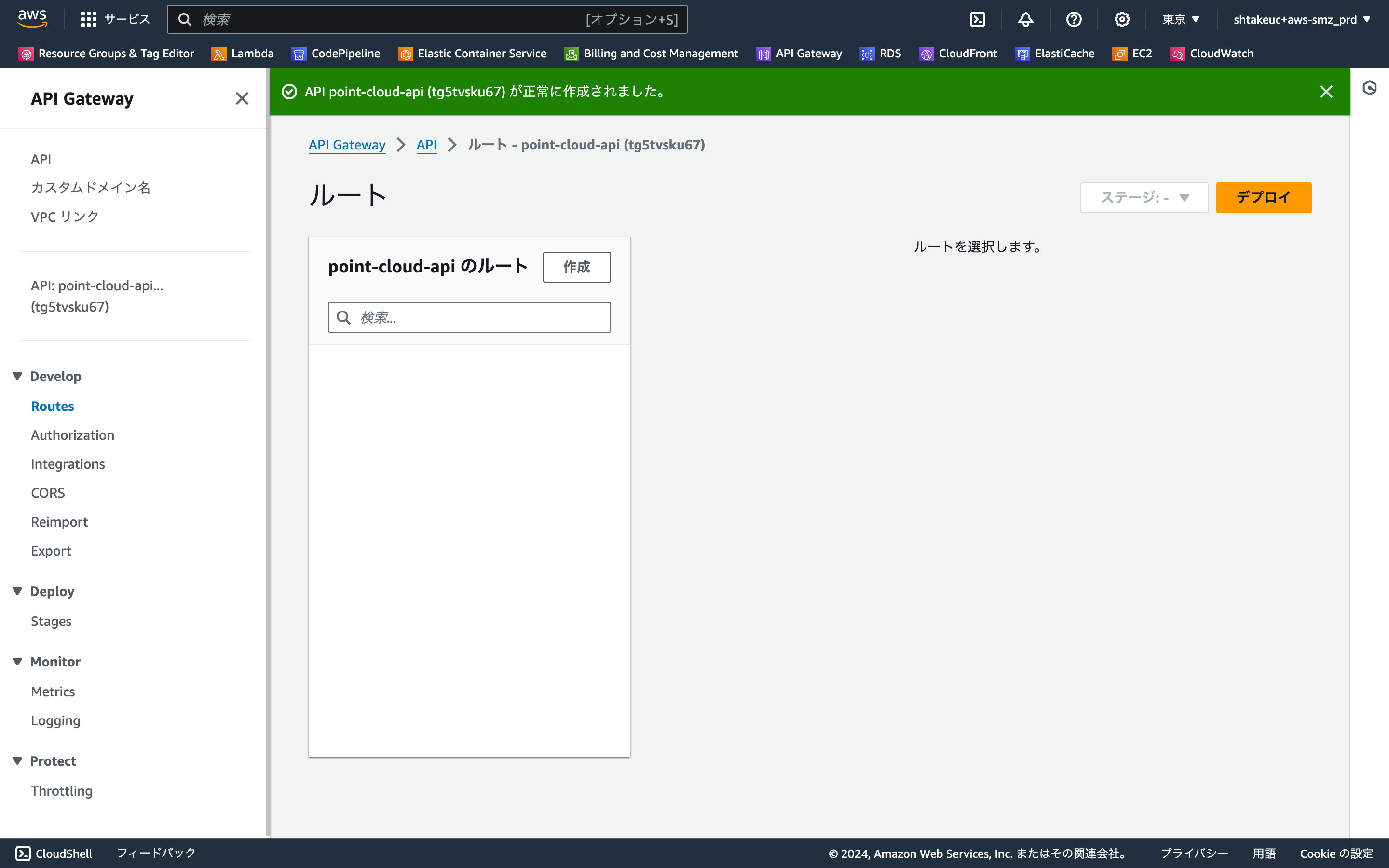The height and width of the screenshot is (868, 1389).
Task: Focus the routes 検索 filter field
Action: [x=469, y=317]
